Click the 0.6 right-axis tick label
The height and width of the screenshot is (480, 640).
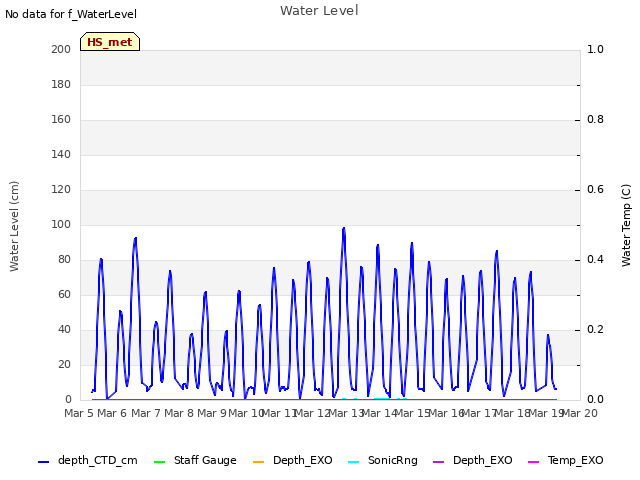pos(595,189)
